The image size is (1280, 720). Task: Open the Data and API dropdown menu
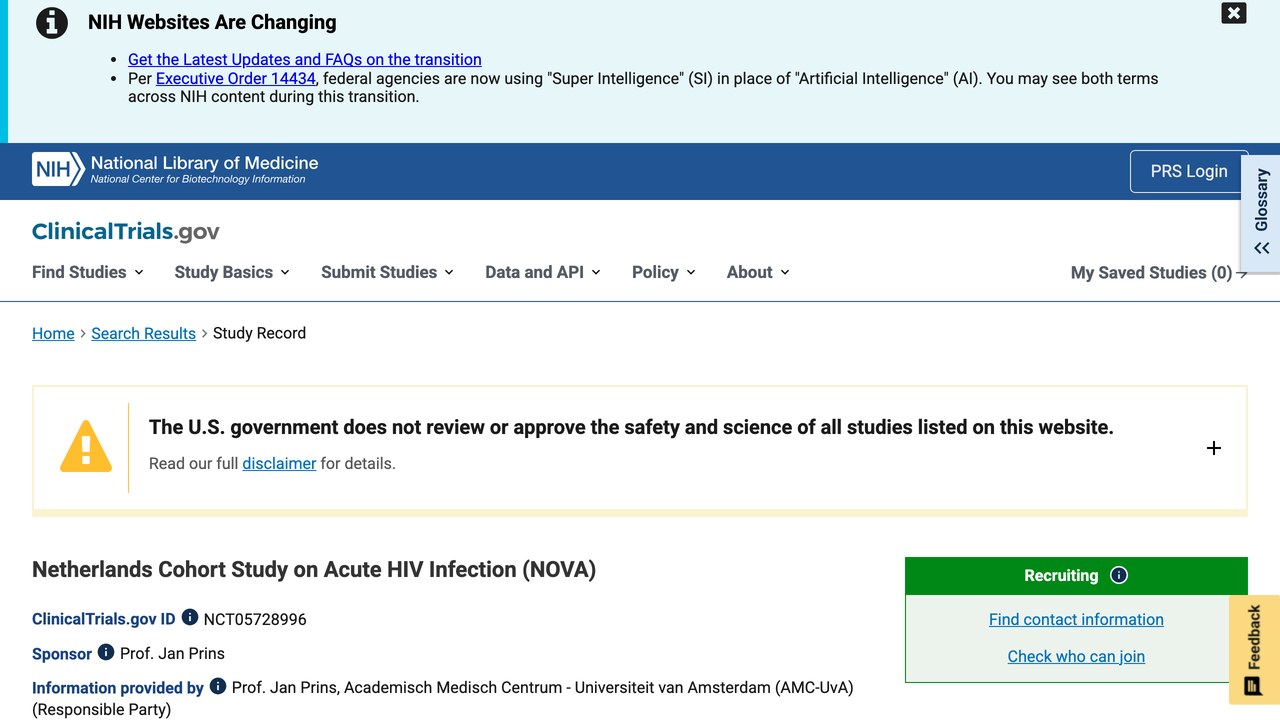tap(543, 272)
